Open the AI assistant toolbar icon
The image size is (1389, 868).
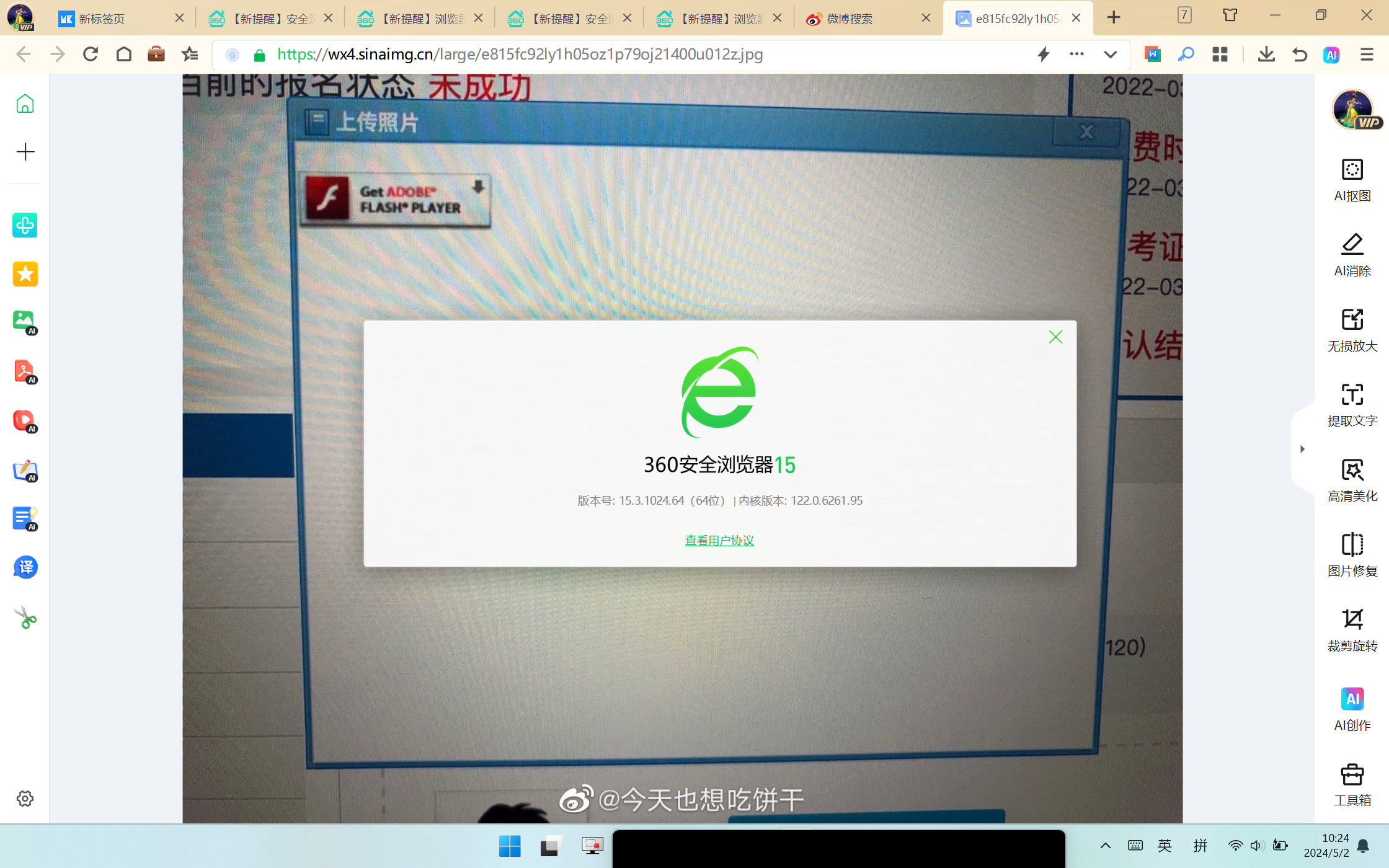(1331, 55)
